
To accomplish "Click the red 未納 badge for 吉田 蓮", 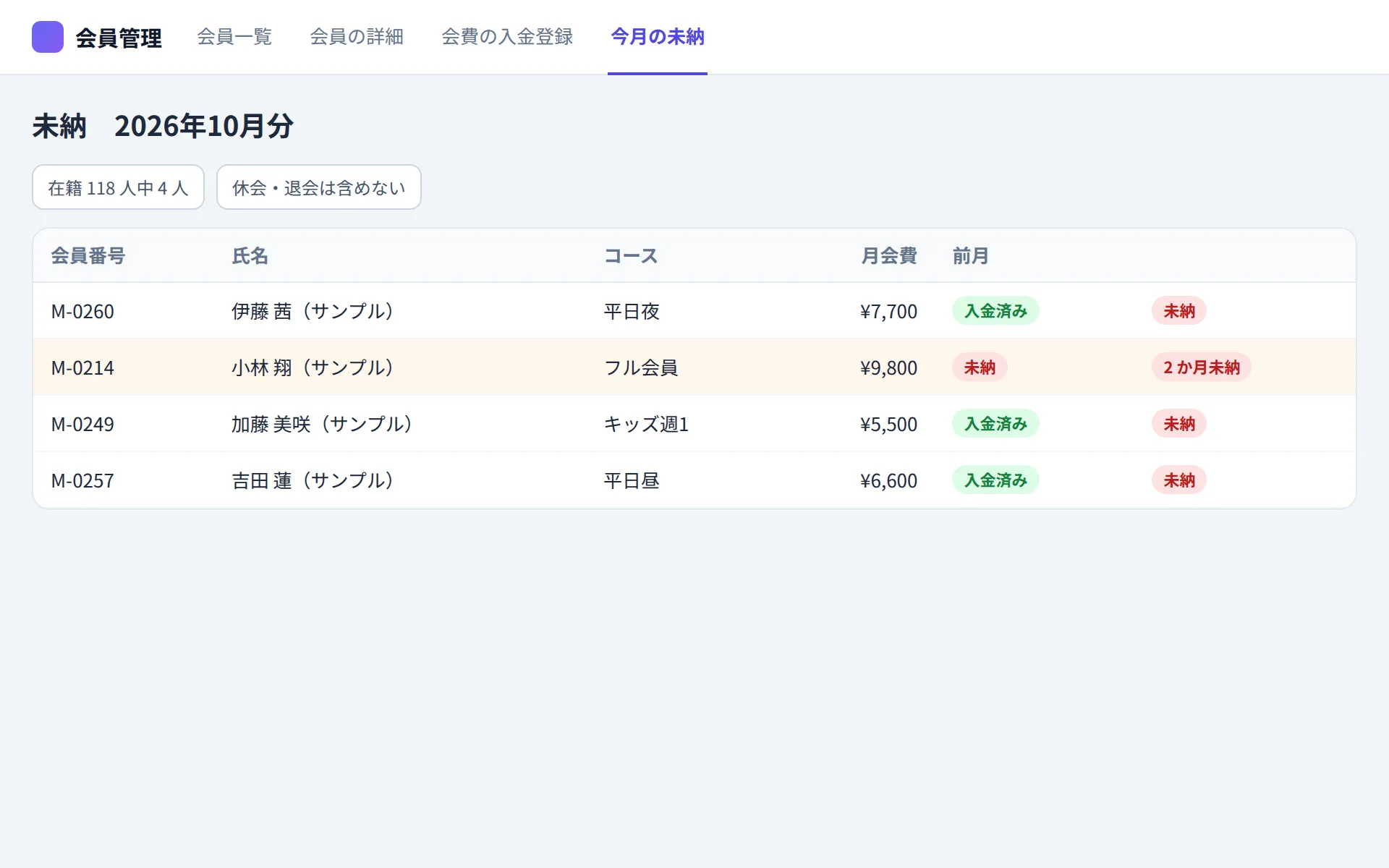I will tap(1179, 480).
